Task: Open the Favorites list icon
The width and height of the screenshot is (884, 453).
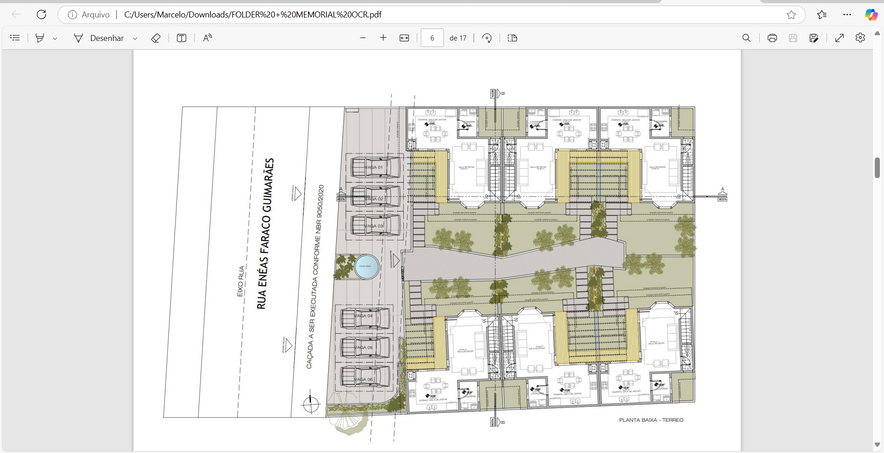Action: tap(821, 15)
